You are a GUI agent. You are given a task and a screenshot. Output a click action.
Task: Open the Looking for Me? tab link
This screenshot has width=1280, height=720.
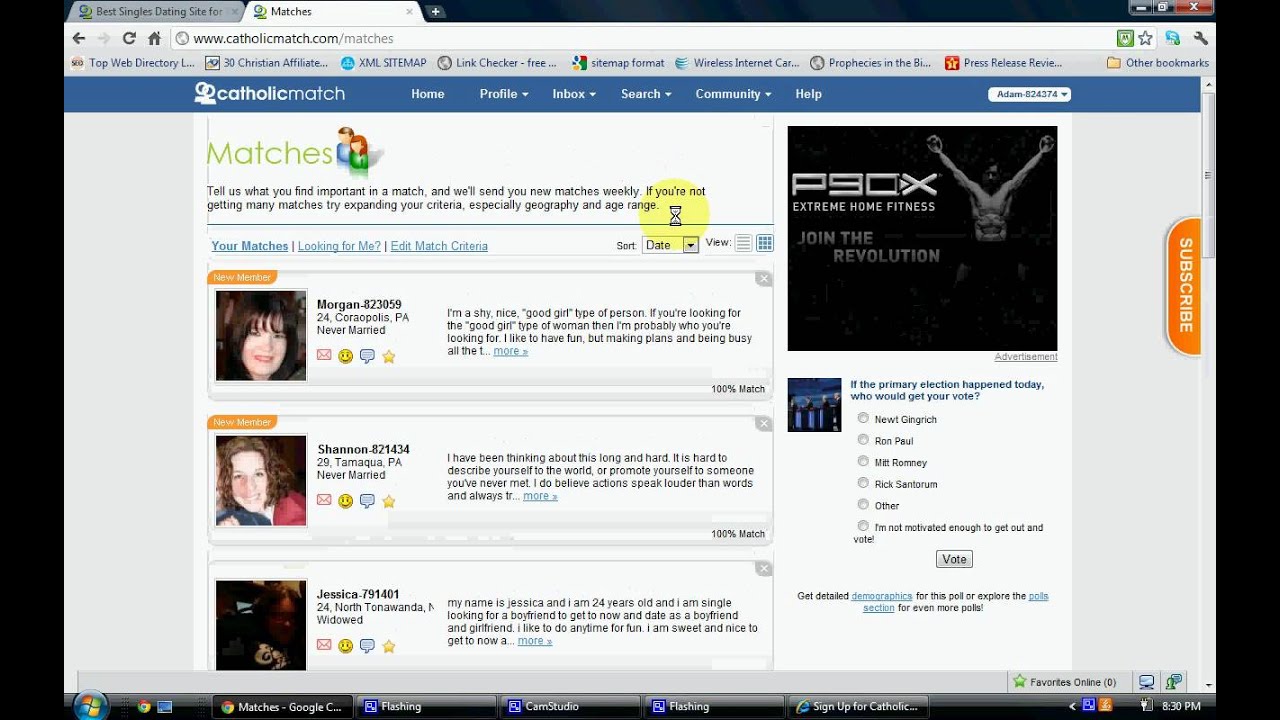(339, 246)
